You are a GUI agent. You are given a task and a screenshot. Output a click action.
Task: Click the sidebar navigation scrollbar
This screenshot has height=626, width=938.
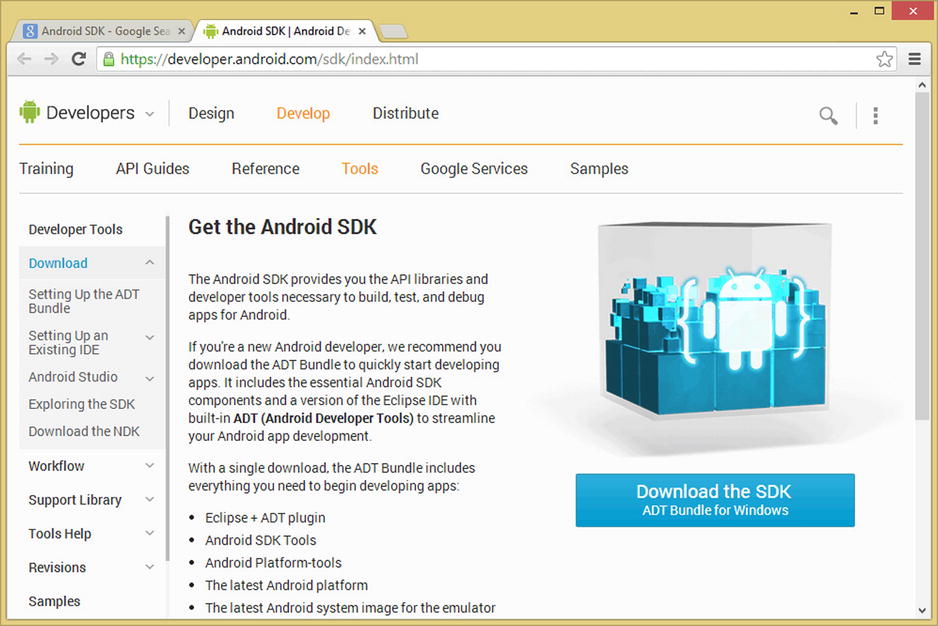click(168, 389)
